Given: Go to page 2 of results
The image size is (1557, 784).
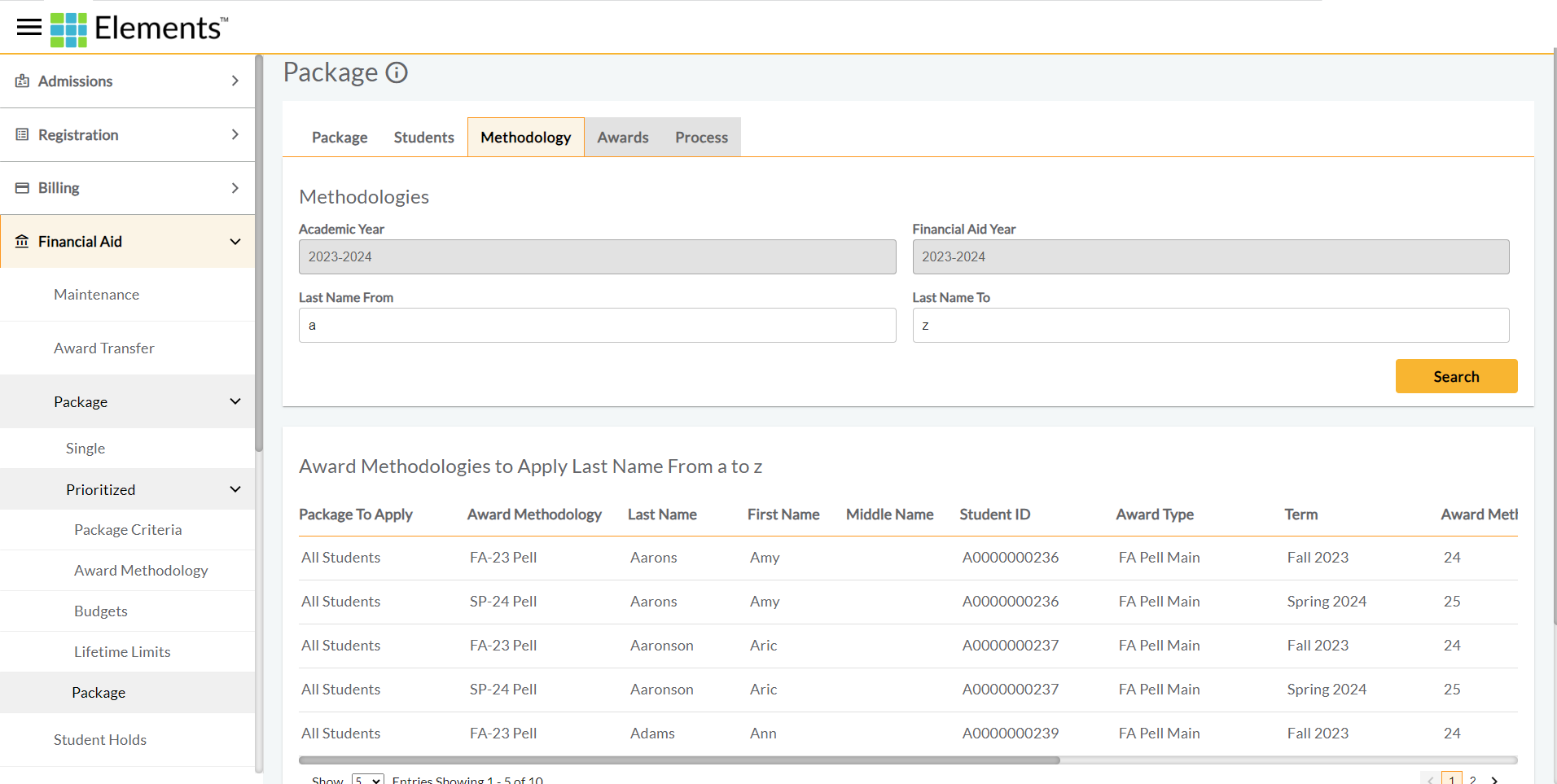Looking at the screenshot, I should (1472, 780).
